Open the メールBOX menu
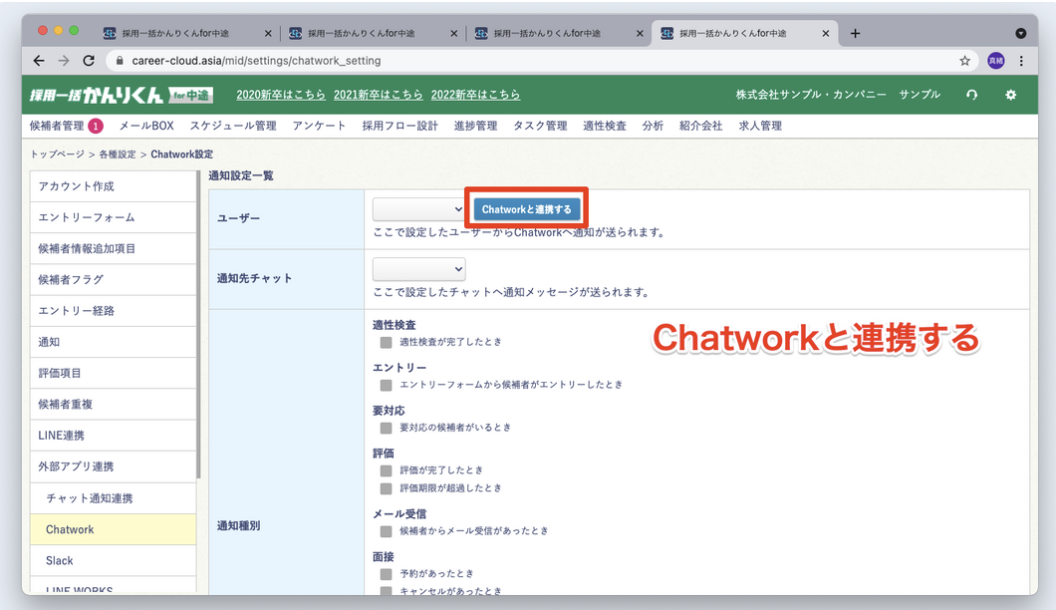This screenshot has height=610, width=1056. tap(146, 126)
